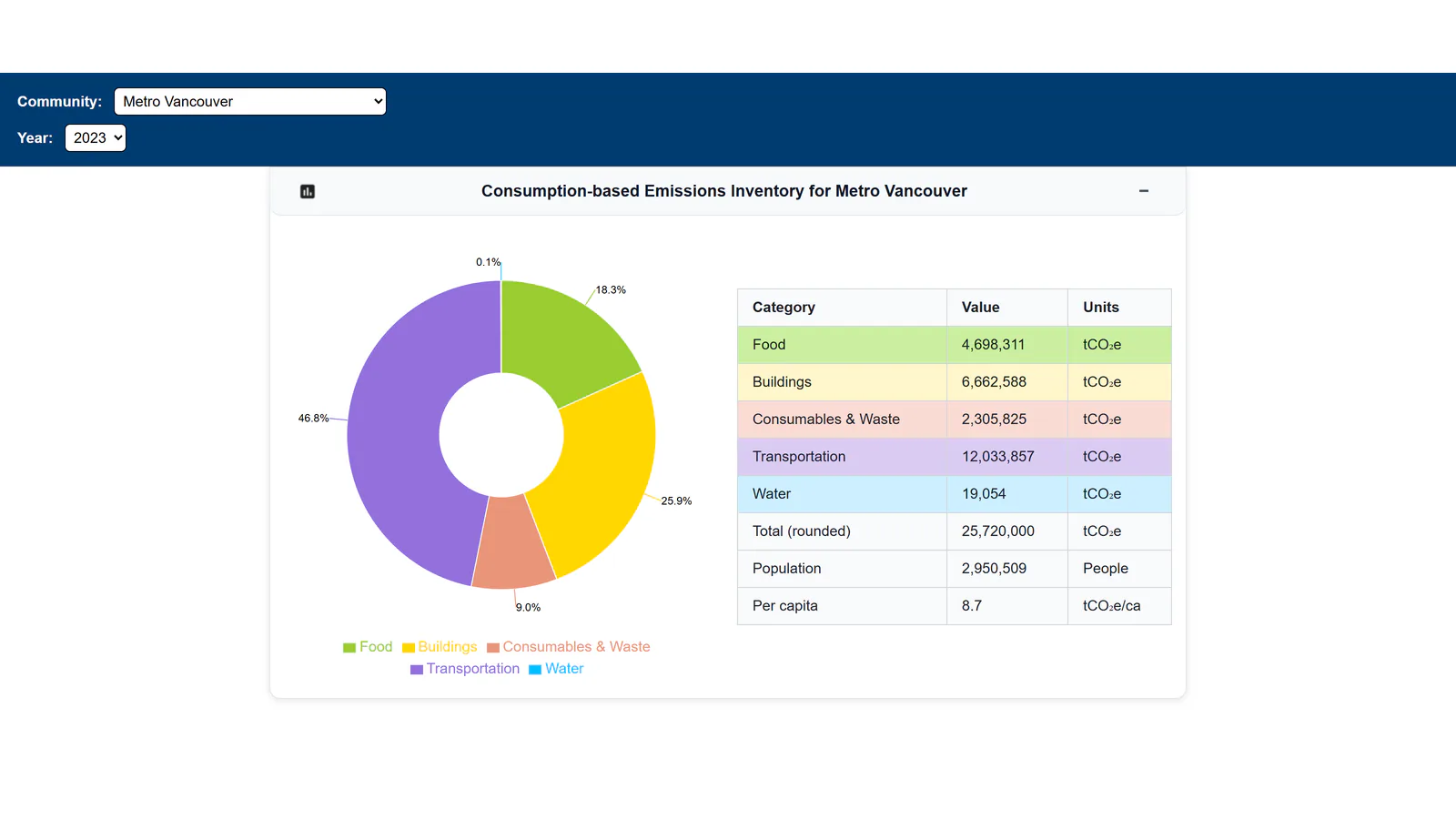Click the 25.9% chart label
The height and width of the screenshot is (819, 1456).
[676, 501]
